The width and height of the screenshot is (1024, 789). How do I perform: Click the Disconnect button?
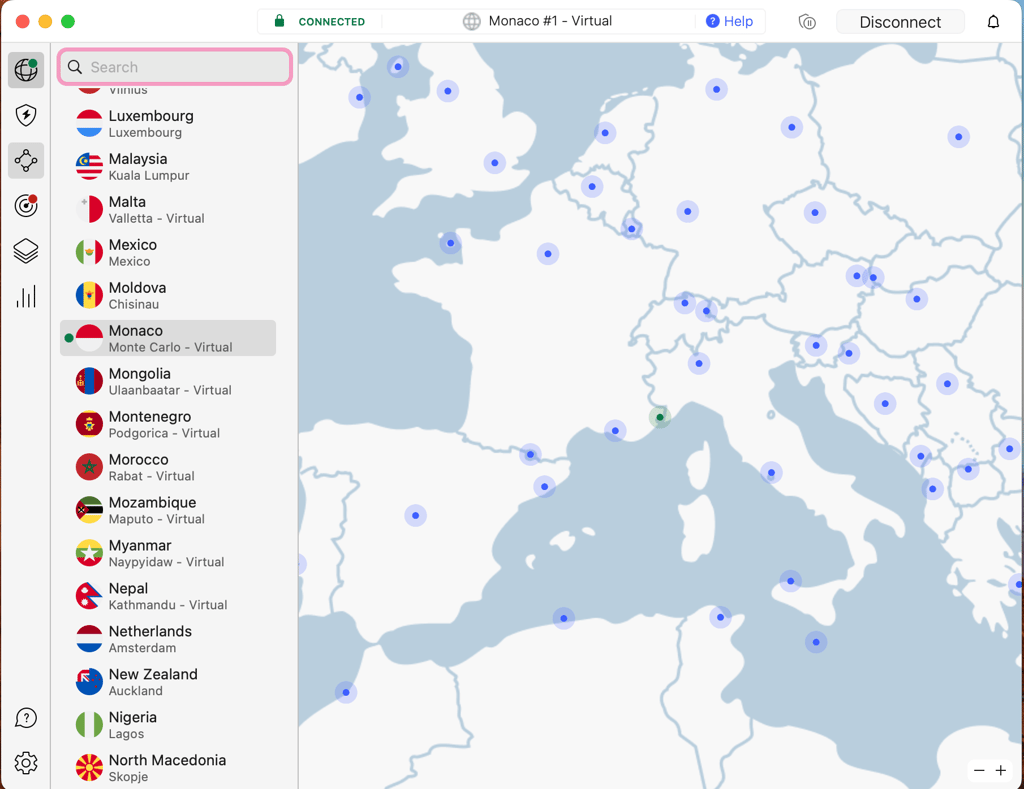point(900,22)
